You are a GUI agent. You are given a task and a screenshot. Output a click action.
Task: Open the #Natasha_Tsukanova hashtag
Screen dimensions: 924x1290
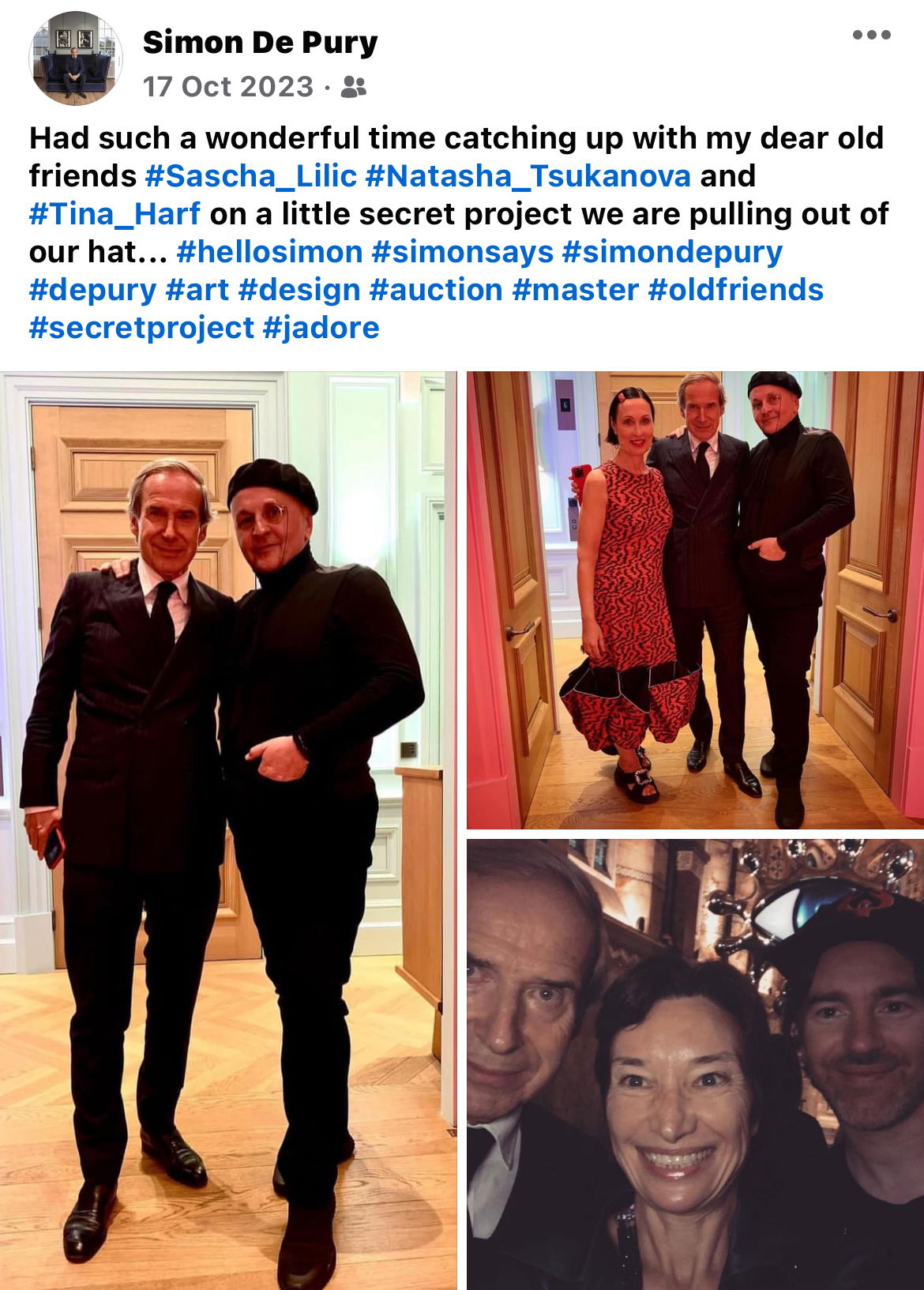pyautogui.click(x=528, y=175)
